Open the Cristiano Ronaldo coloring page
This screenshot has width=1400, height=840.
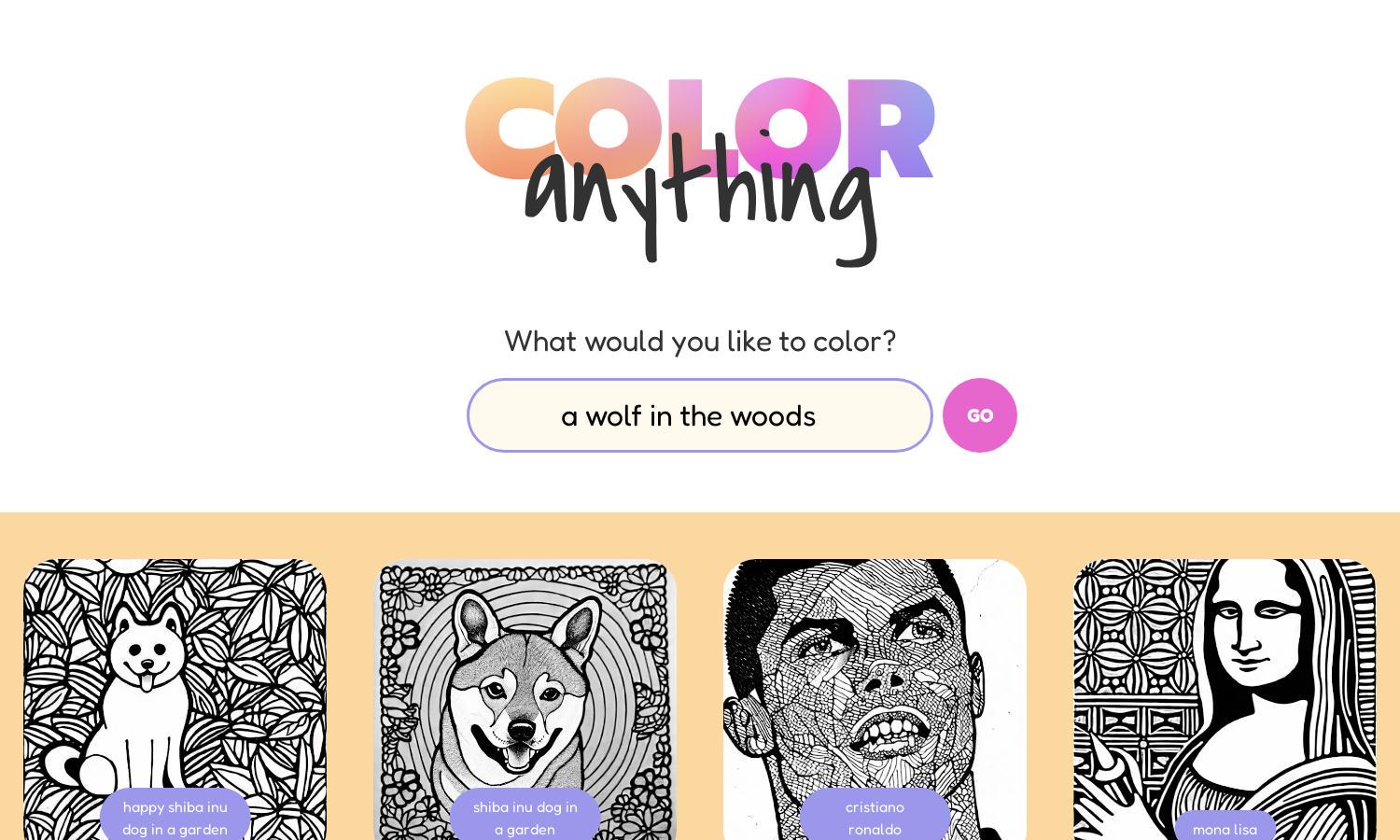875,699
